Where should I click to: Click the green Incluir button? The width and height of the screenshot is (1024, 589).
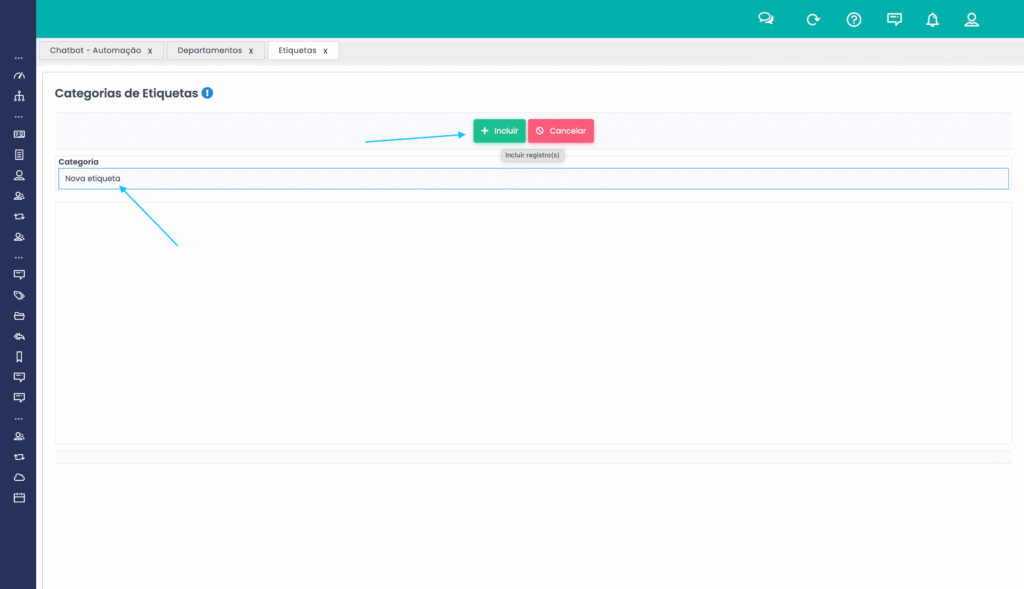(x=499, y=131)
